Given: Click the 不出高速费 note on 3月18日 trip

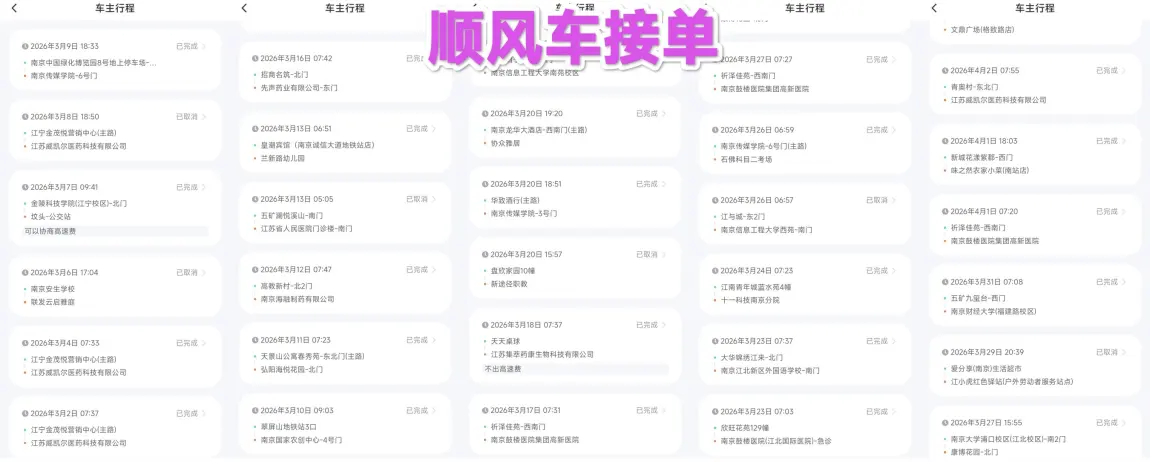Looking at the screenshot, I should (x=505, y=369).
